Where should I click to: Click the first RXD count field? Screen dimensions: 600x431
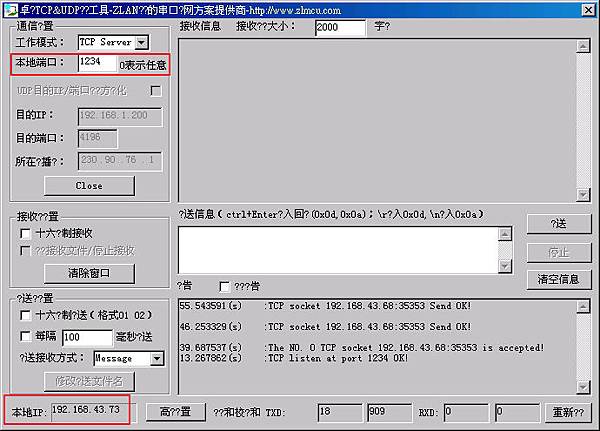pos(466,413)
